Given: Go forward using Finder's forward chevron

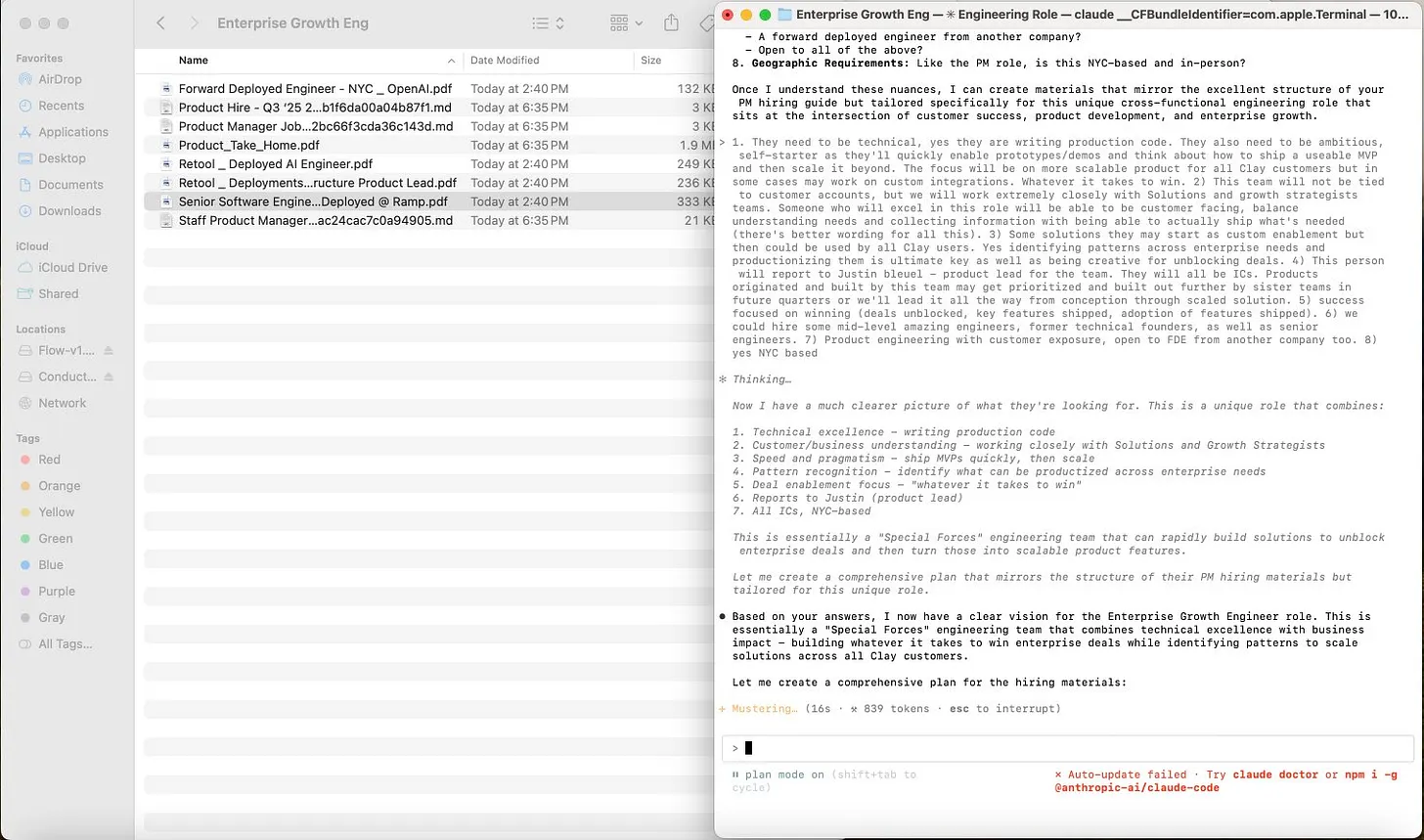Looking at the screenshot, I should point(195,22).
